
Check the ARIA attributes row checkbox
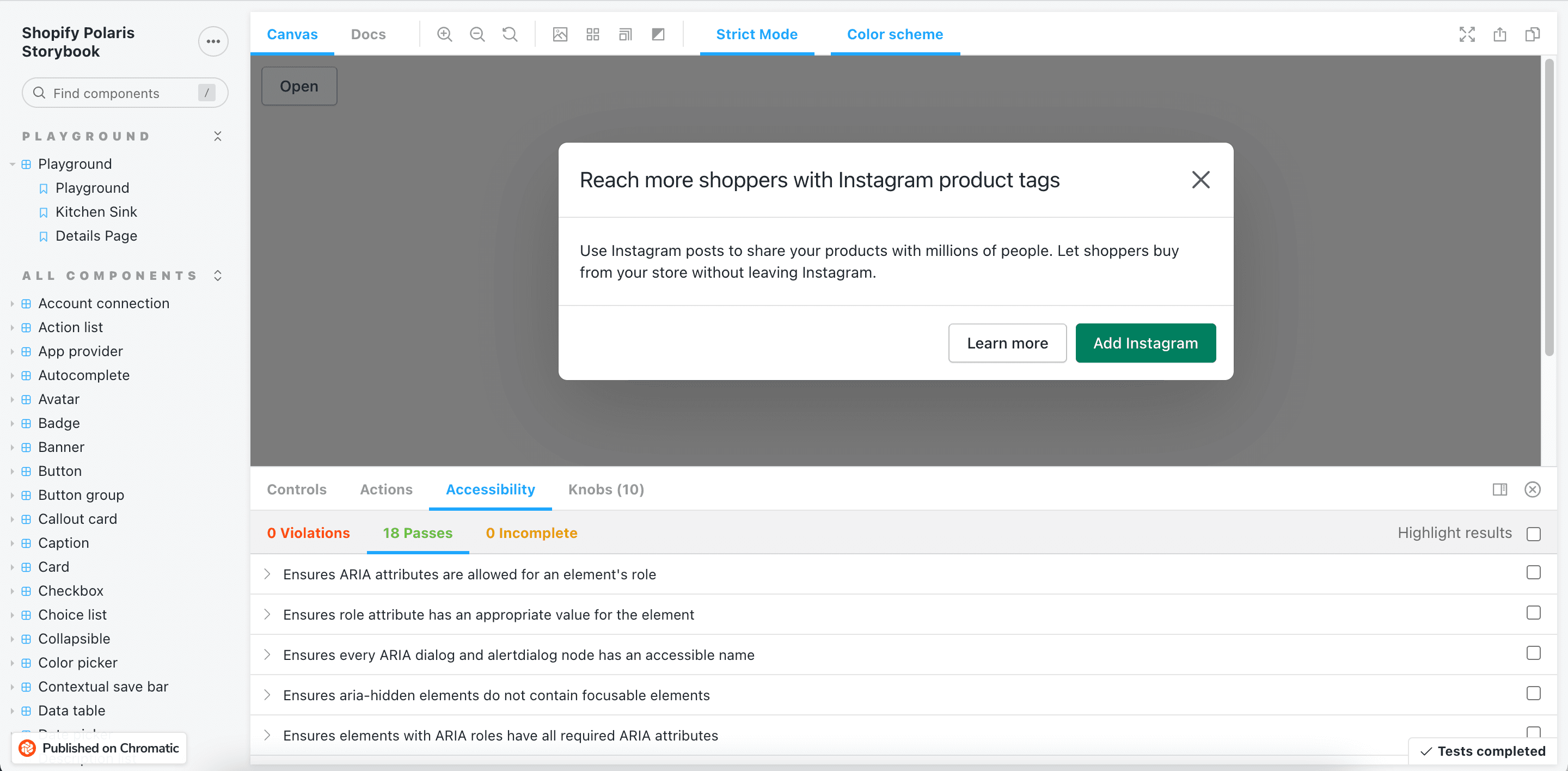point(1533,573)
